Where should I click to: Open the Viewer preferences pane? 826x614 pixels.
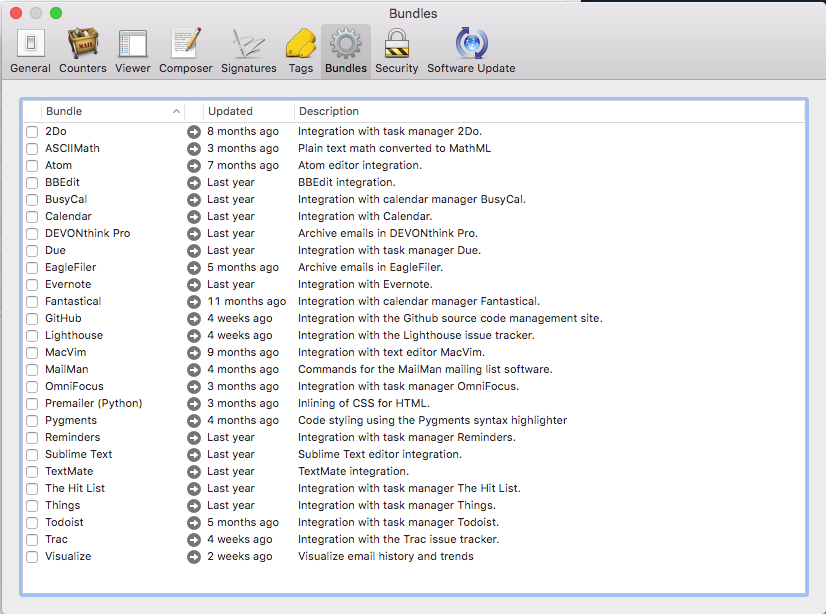coord(133,51)
